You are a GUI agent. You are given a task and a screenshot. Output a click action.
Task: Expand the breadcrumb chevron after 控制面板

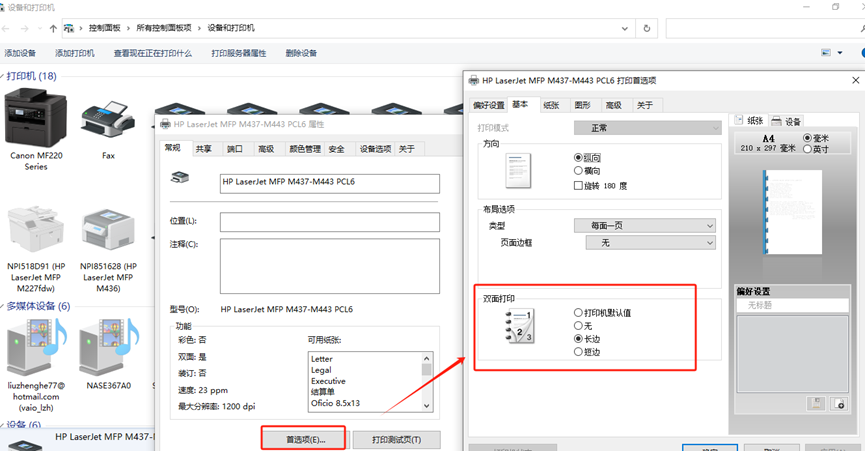[x=128, y=28]
